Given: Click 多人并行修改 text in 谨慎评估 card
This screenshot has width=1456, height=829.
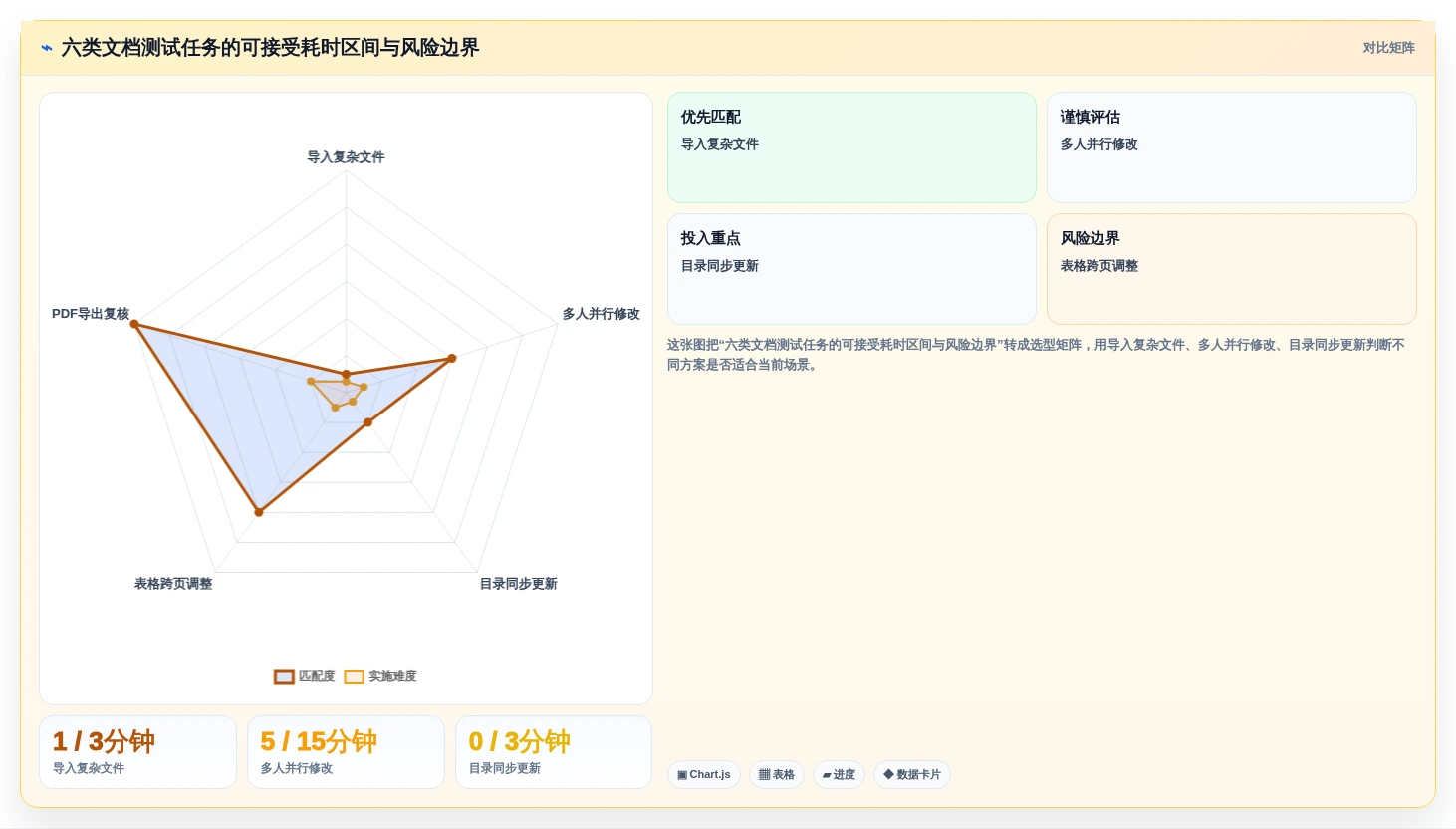Looking at the screenshot, I should pos(1099,144).
